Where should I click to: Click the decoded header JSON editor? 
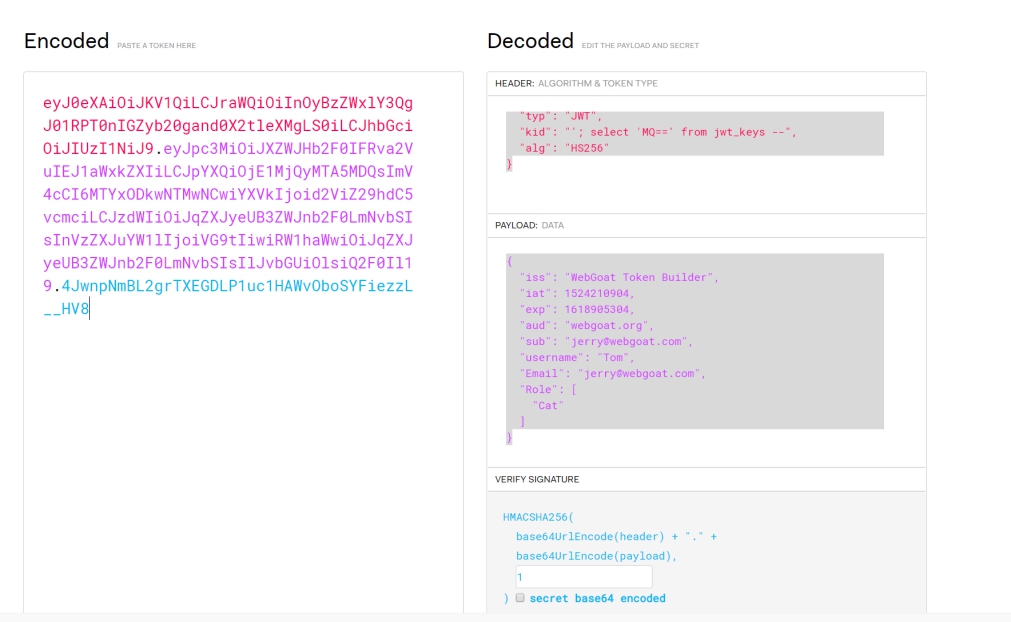click(x=694, y=141)
